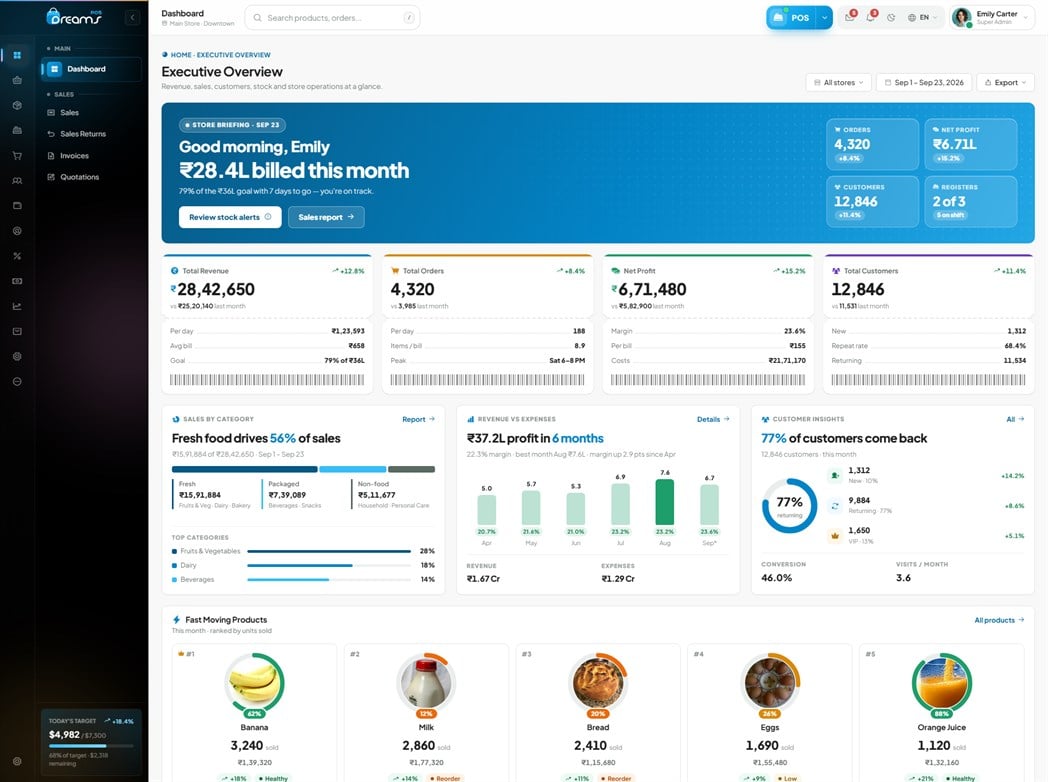Click the Aug bar in revenue chart
The width and height of the screenshot is (1048, 782).
click(x=664, y=502)
